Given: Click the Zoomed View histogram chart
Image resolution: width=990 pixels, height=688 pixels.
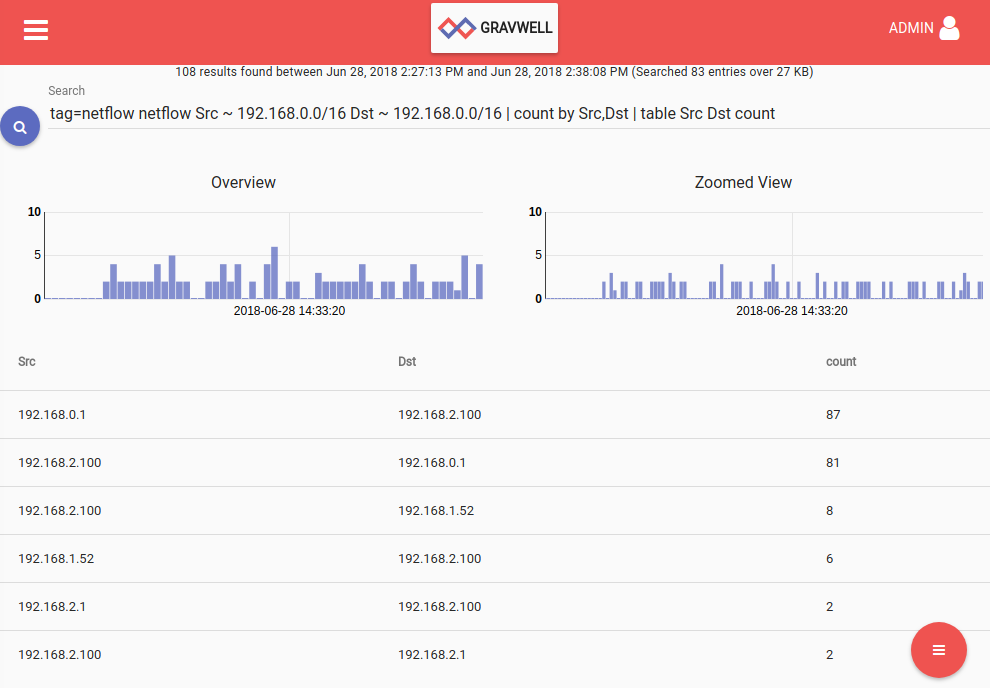Looking at the screenshot, I should (764, 255).
